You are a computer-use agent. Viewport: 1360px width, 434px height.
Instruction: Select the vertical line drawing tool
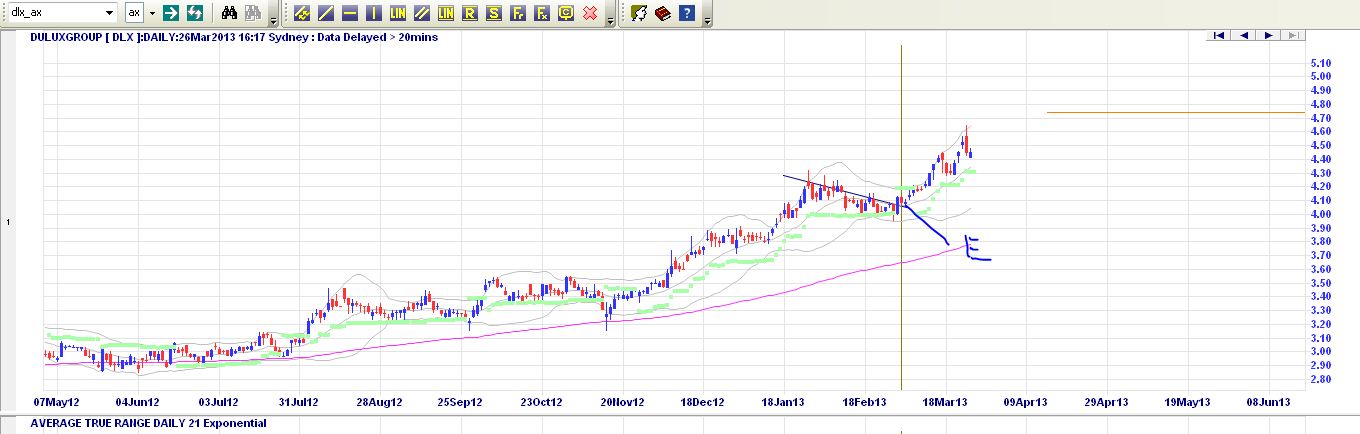click(373, 13)
